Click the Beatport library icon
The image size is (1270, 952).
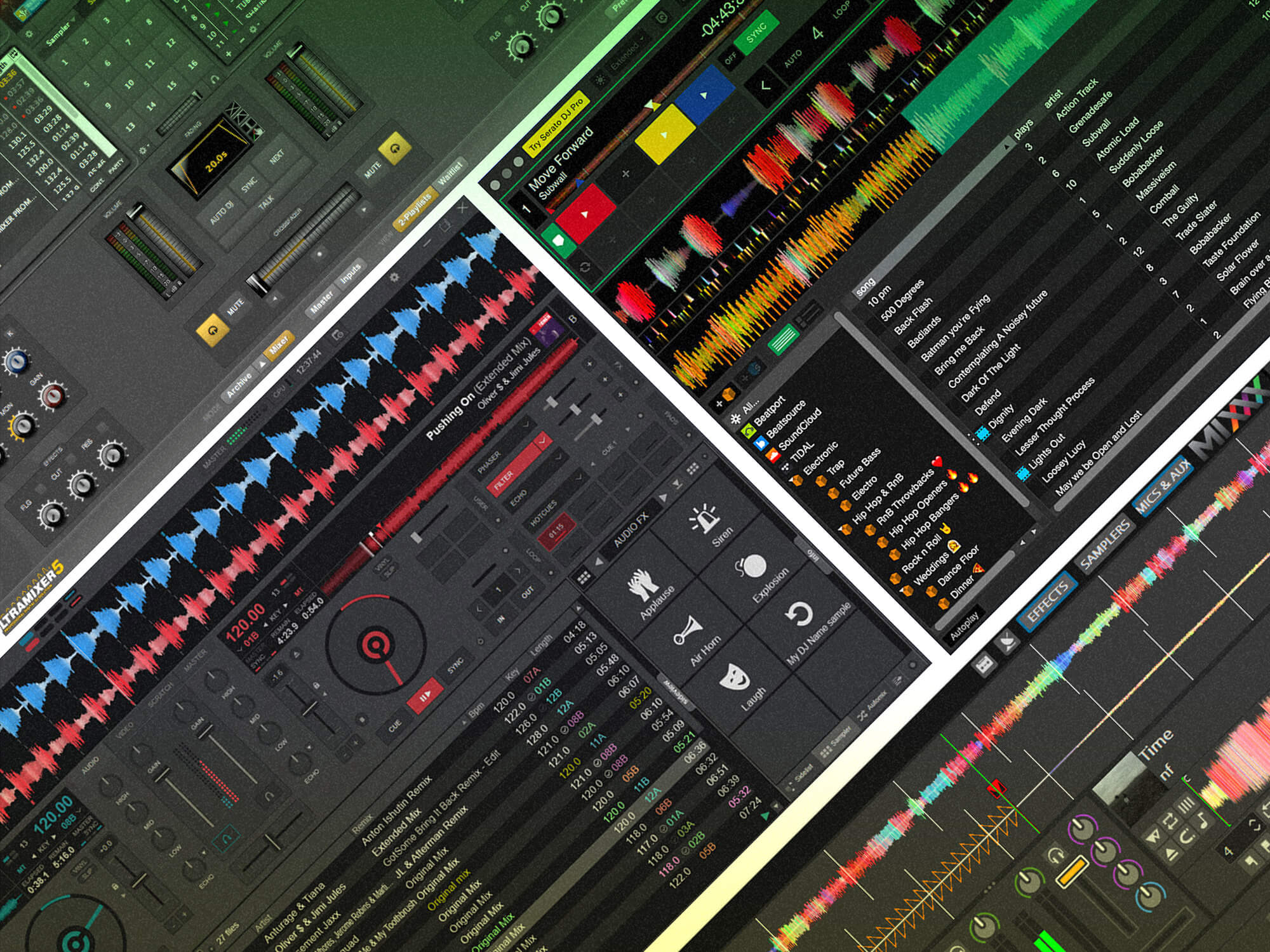coord(750,431)
